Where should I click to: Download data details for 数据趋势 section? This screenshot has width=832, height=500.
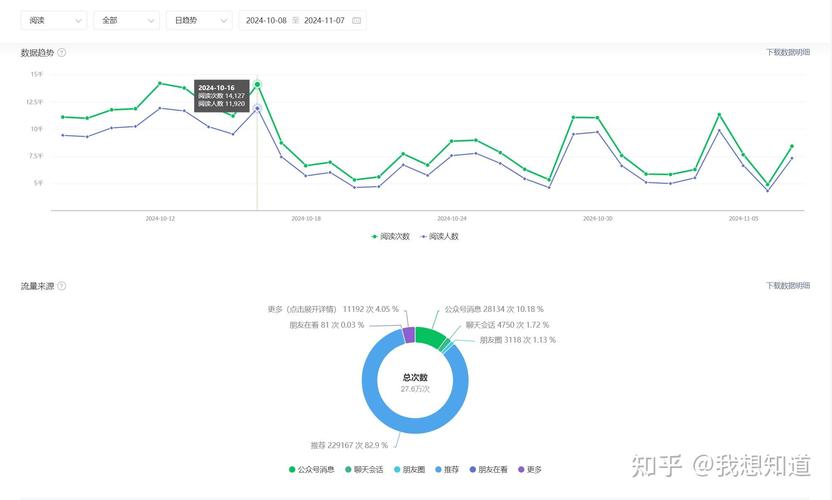coord(788,52)
